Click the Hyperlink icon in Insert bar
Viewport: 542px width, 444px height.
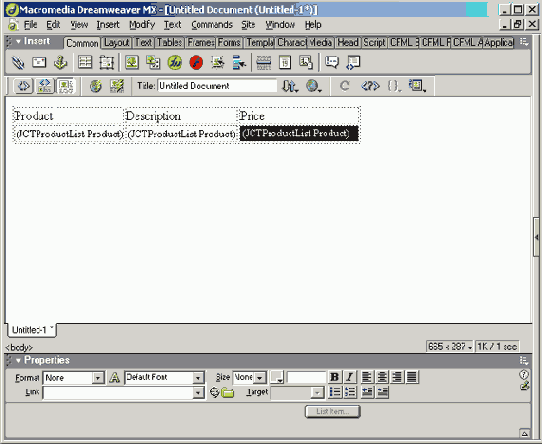click(18, 63)
